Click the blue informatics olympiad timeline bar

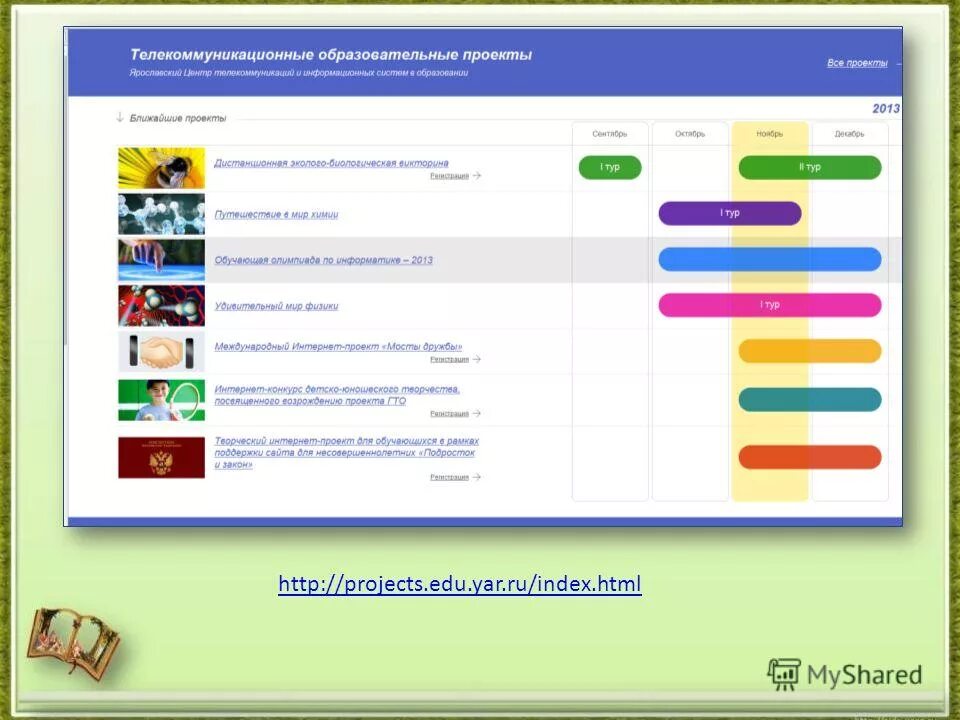(x=770, y=259)
